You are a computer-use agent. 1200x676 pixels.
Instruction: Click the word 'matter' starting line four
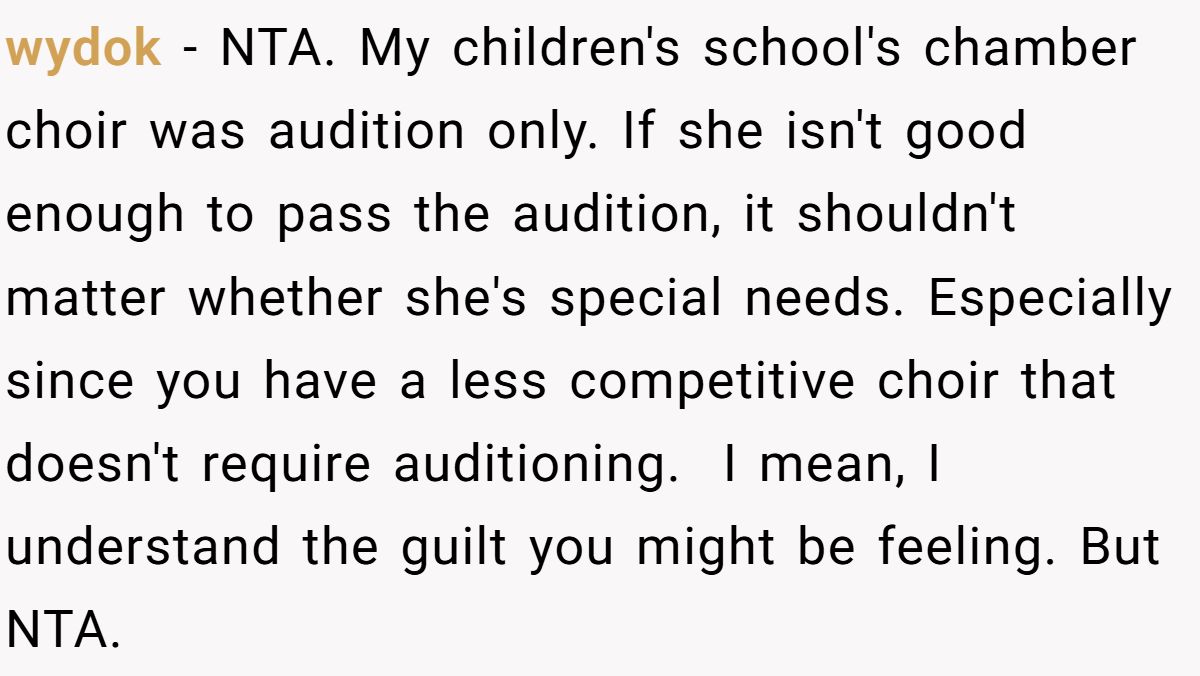coord(87,298)
